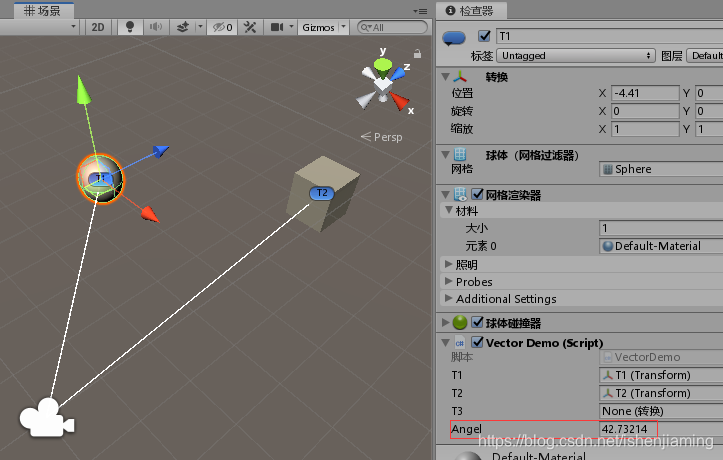Collapse the 材料 Materials section
Viewport: 723px width, 460px height.
coord(448,210)
